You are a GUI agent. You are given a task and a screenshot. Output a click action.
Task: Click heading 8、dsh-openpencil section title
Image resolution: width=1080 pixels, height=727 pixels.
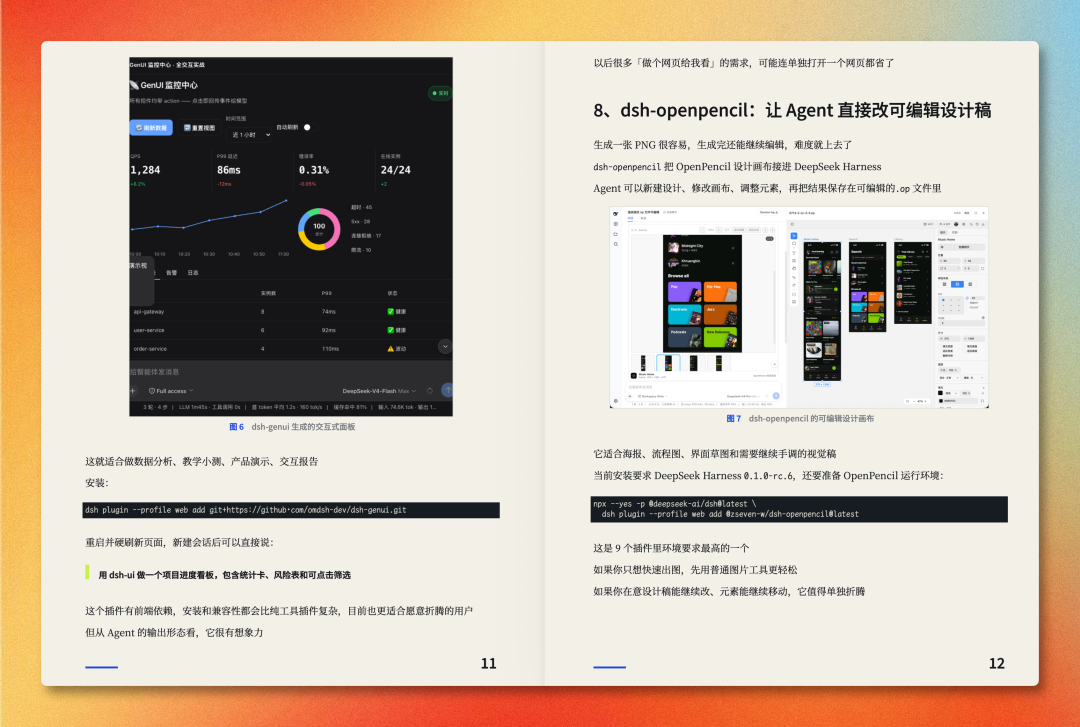(792, 110)
